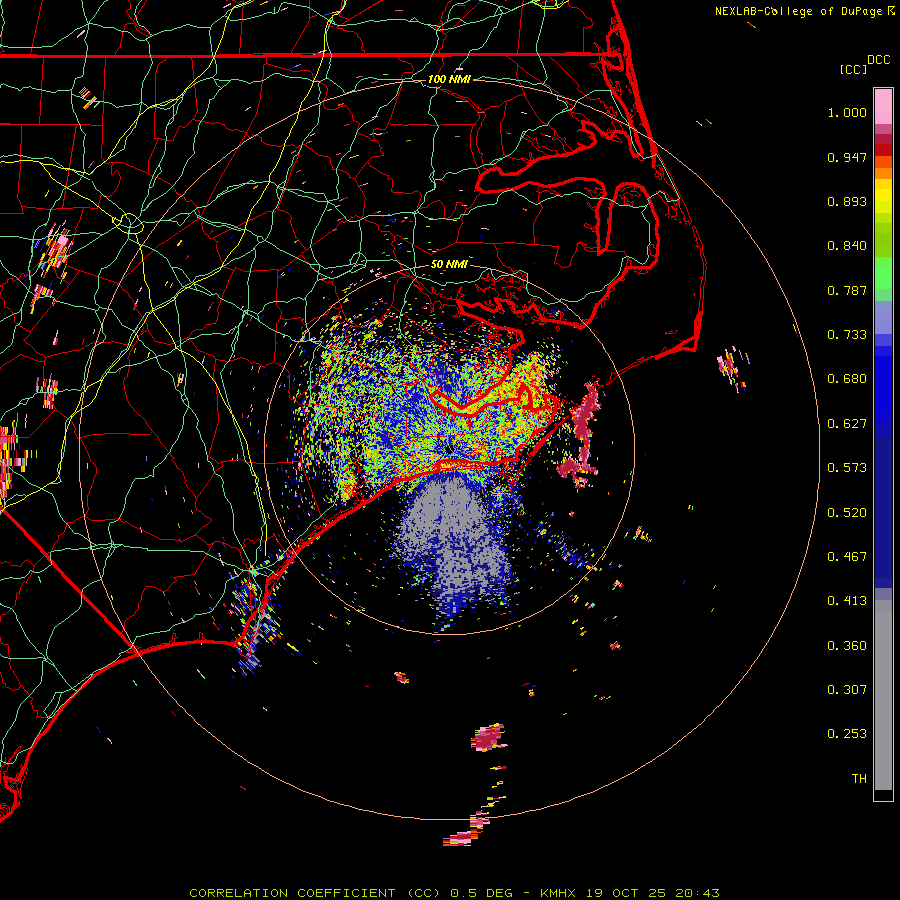Click the 19 OCT 25 date text
This screenshot has height=900, width=900.
pyautogui.click(x=626, y=893)
